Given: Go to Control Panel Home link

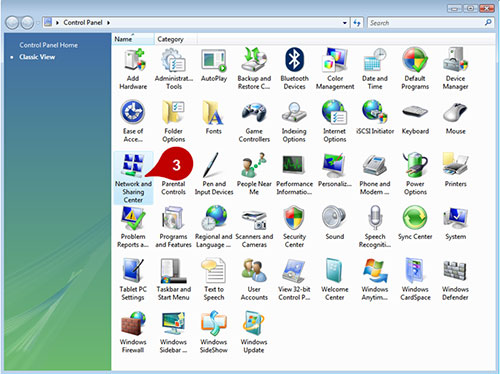Looking at the screenshot, I should click(x=49, y=45).
